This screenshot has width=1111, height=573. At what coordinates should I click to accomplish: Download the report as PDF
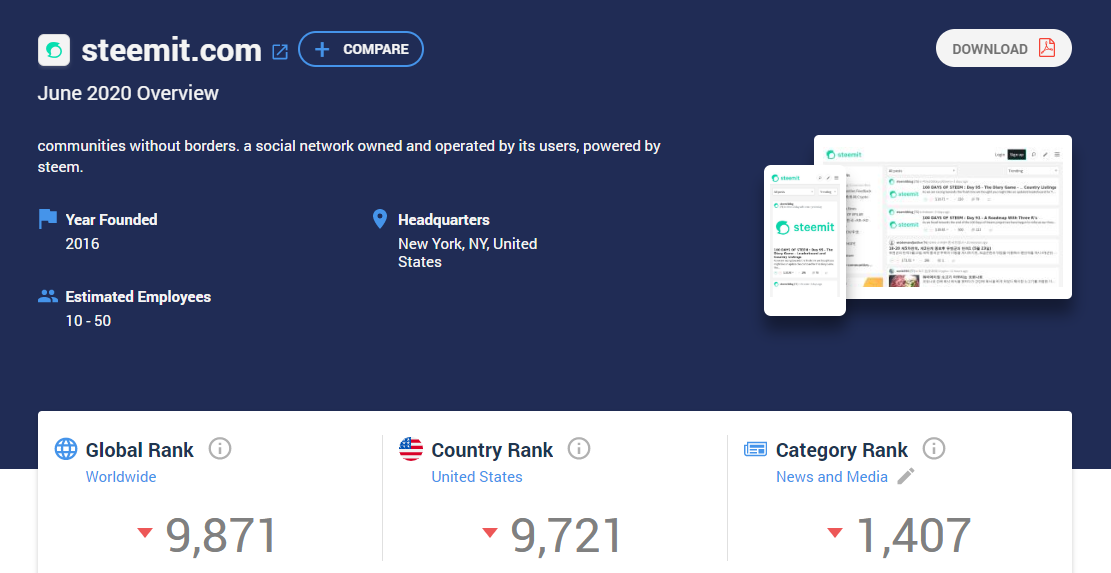(x=1003, y=48)
